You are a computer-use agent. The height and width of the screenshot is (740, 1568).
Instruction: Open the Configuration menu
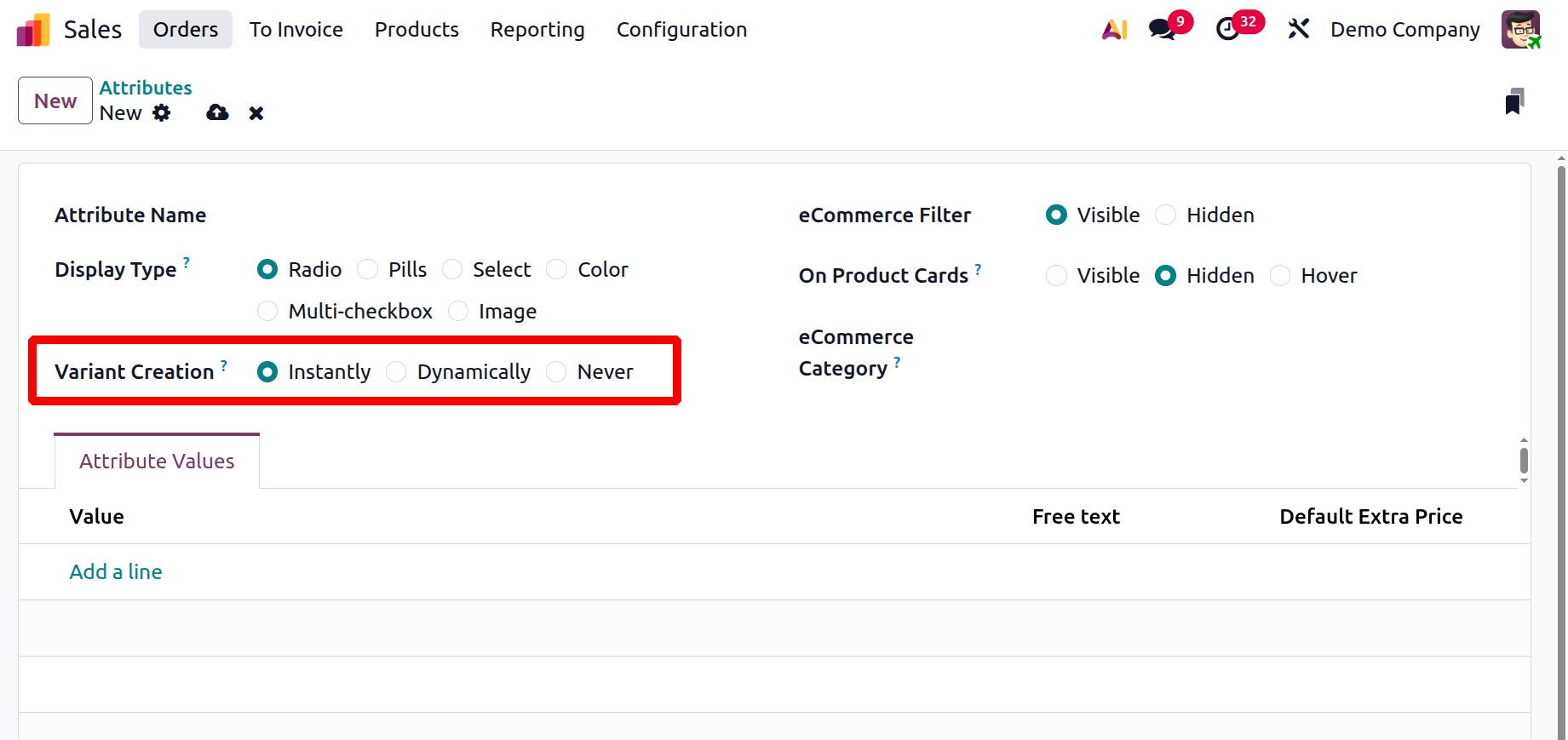pos(681,30)
